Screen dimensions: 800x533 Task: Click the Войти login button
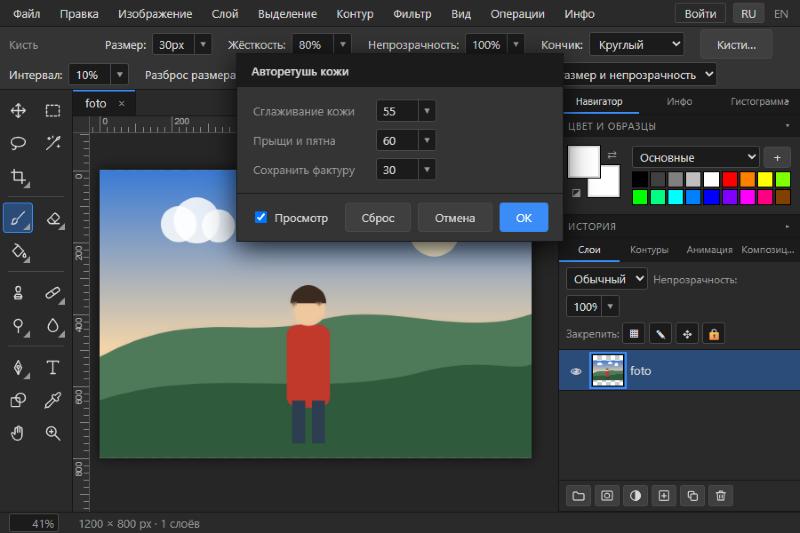[x=700, y=14]
